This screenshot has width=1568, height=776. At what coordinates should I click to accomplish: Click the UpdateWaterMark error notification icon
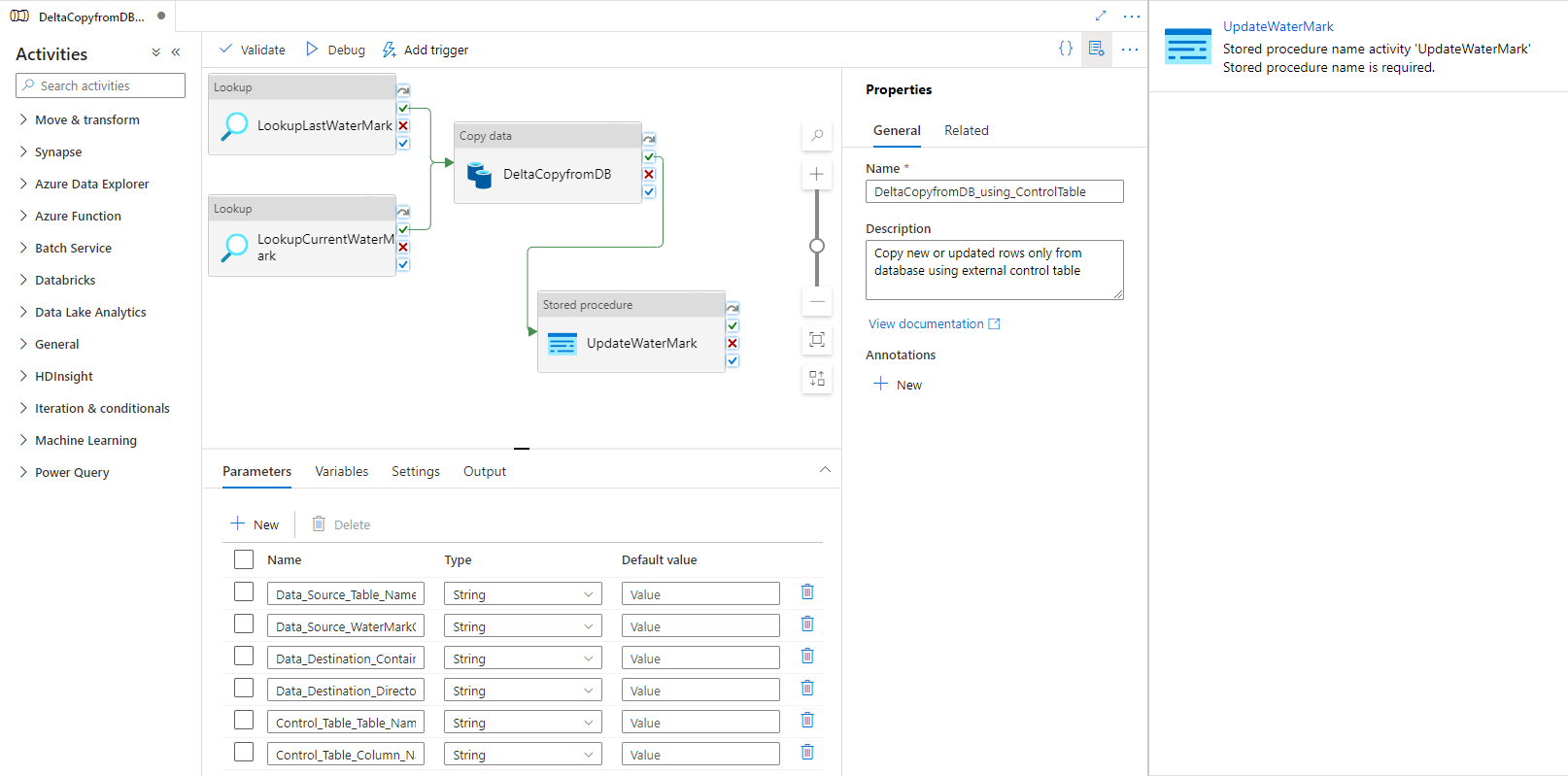point(1187,47)
